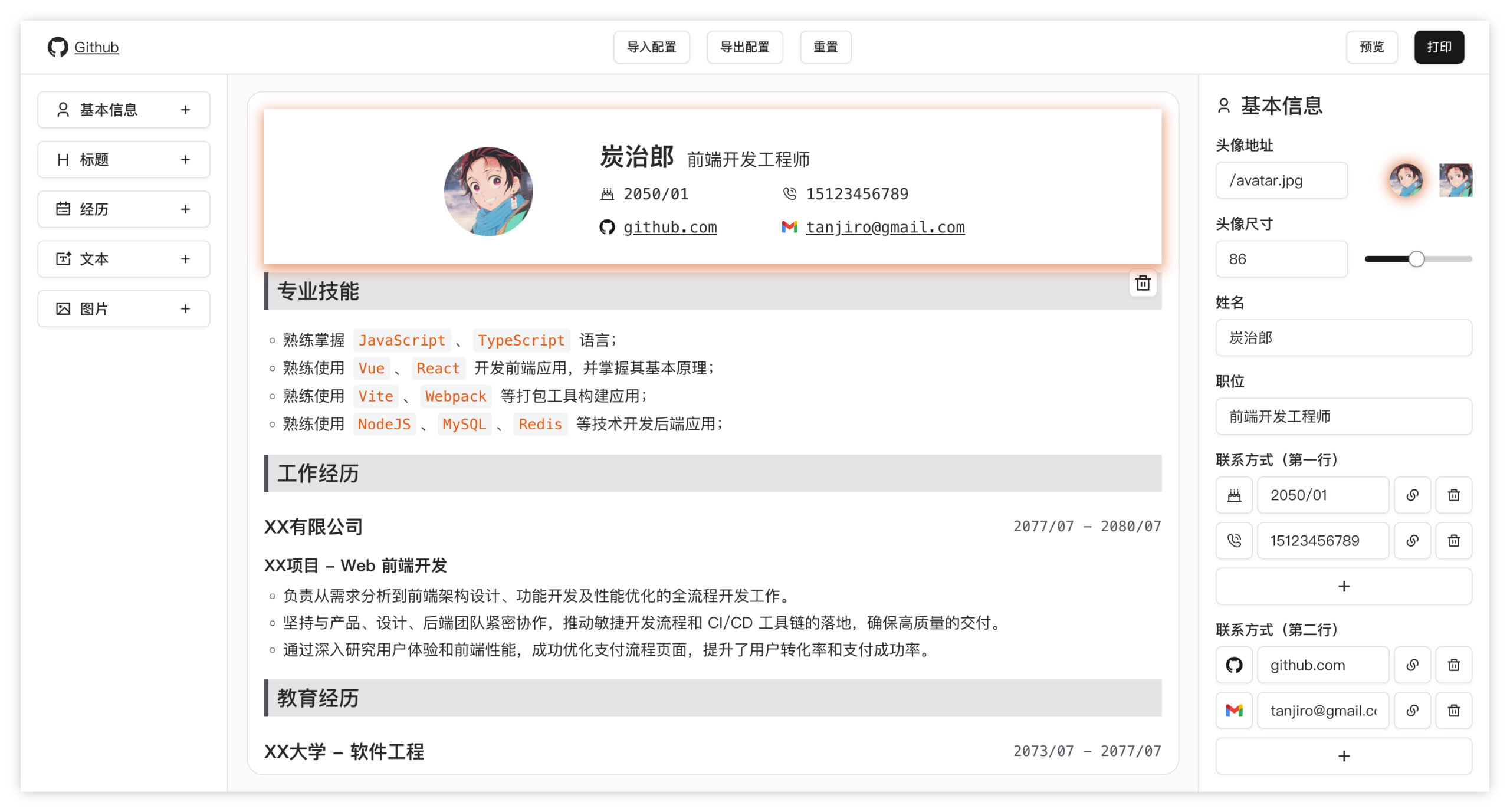This screenshot has width=1510, height=812.
Task: Open the github.com link in resume header
Action: click(669, 227)
